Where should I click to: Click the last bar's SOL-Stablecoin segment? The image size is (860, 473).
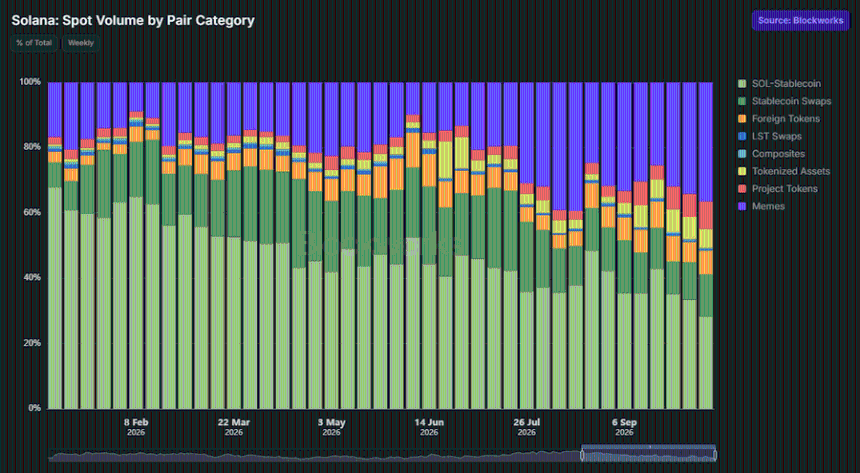point(706,363)
